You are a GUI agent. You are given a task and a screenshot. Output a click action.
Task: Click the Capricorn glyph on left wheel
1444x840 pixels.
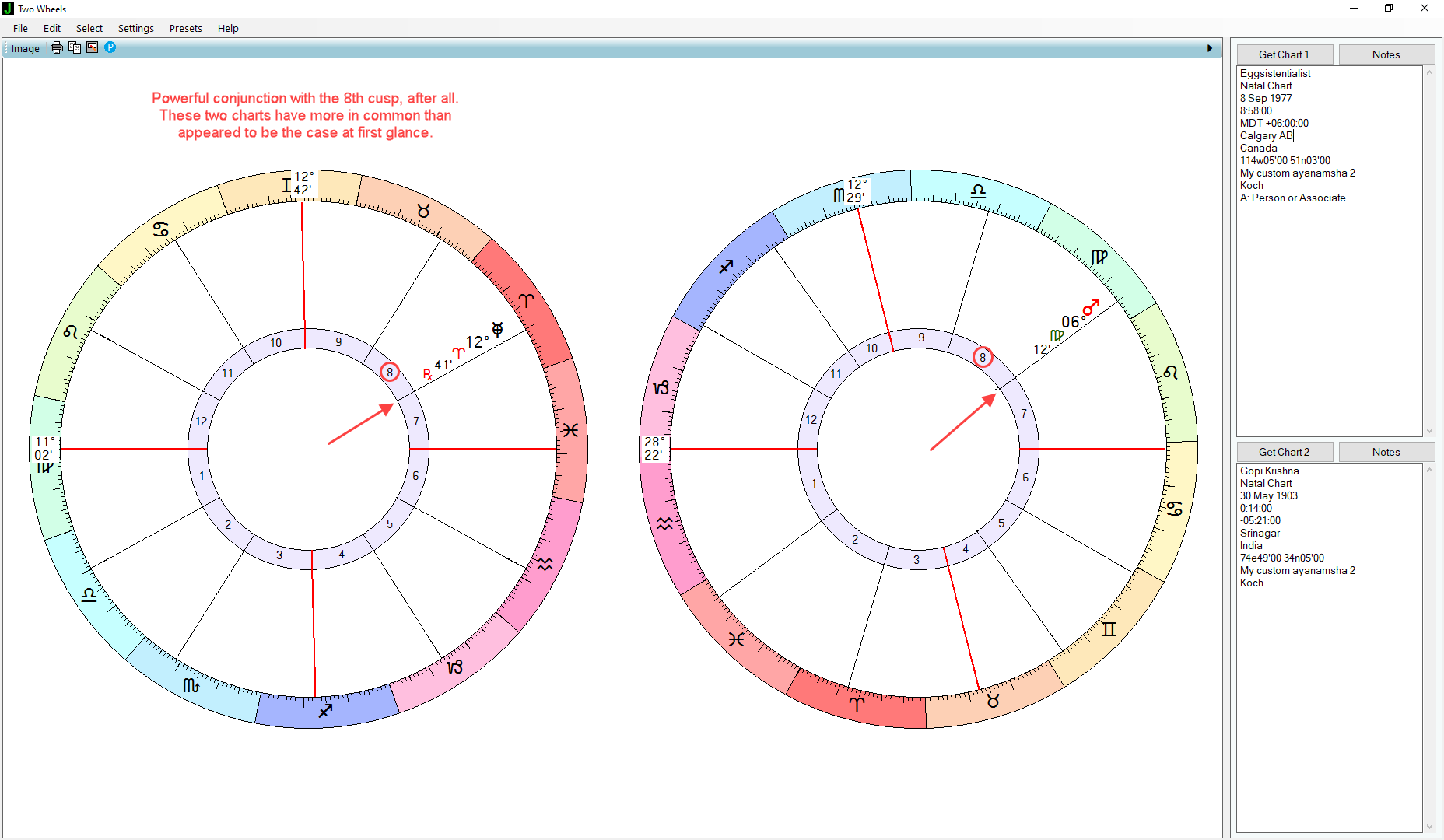coord(455,667)
